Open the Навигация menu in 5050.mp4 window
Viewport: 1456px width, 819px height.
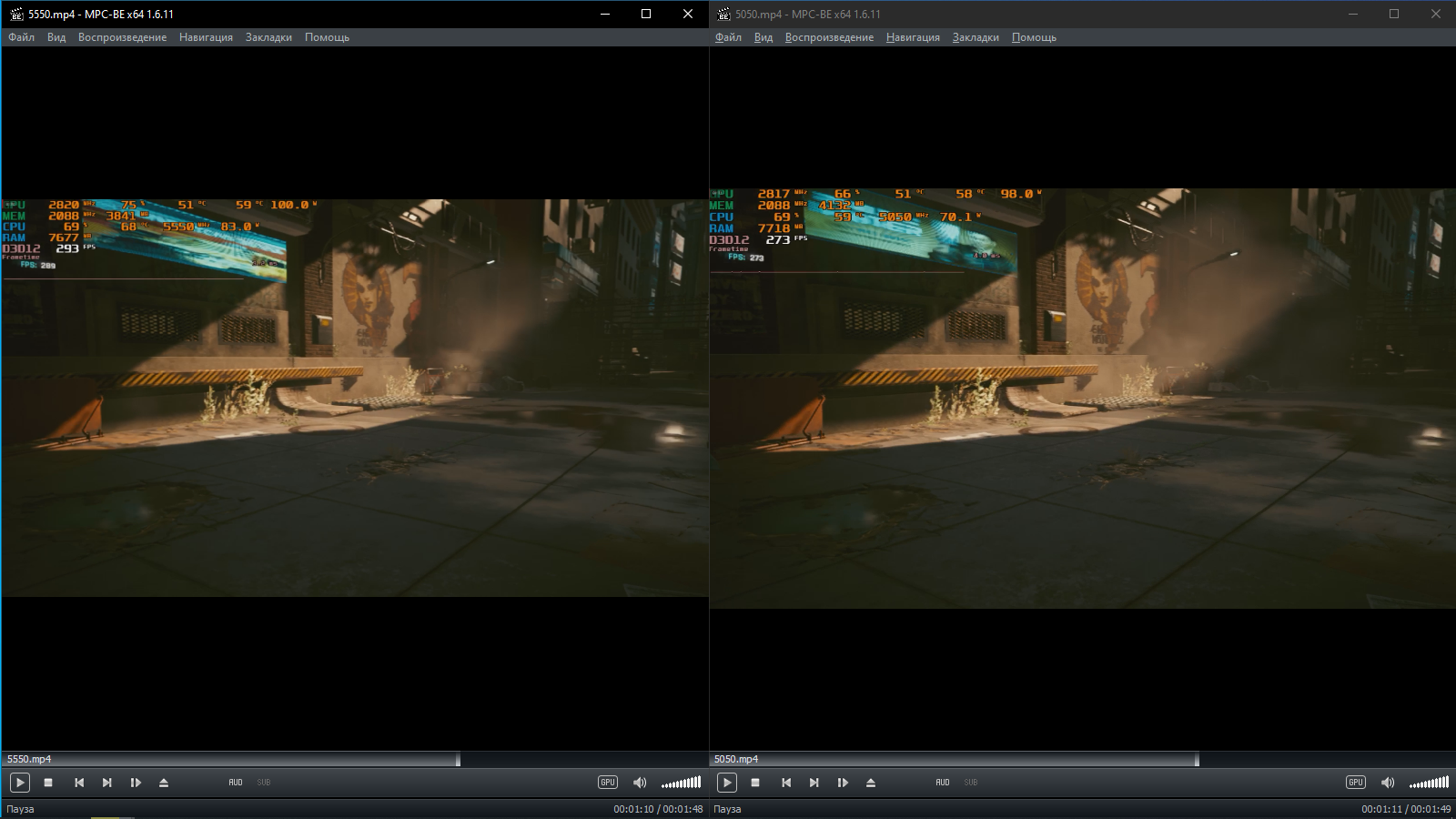click(913, 37)
